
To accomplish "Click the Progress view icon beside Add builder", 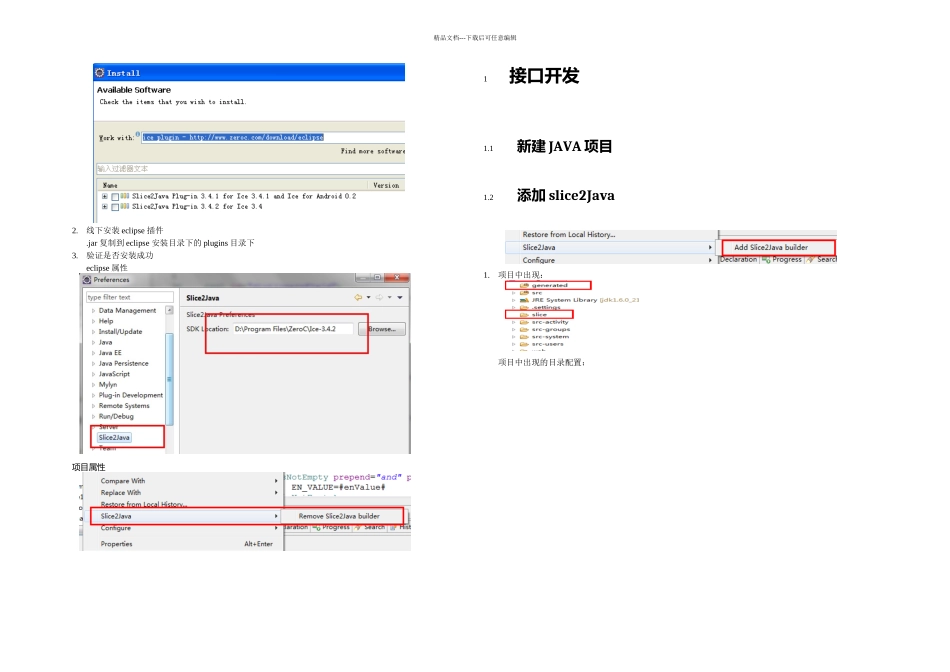I will point(766,259).
